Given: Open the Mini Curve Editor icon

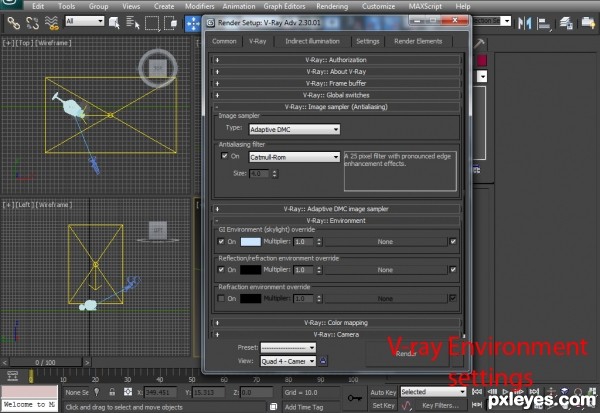Looking at the screenshot, I should 13,376.
